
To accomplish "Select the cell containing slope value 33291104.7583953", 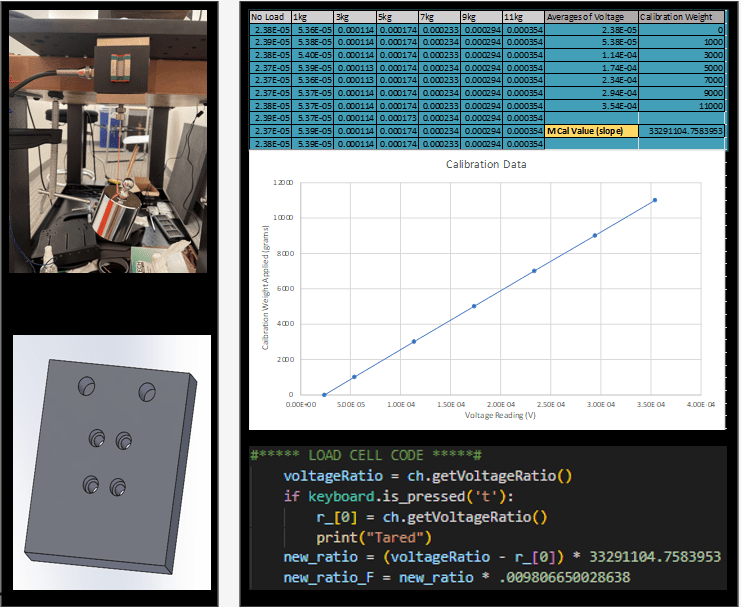I will pyautogui.click(x=681, y=130).
